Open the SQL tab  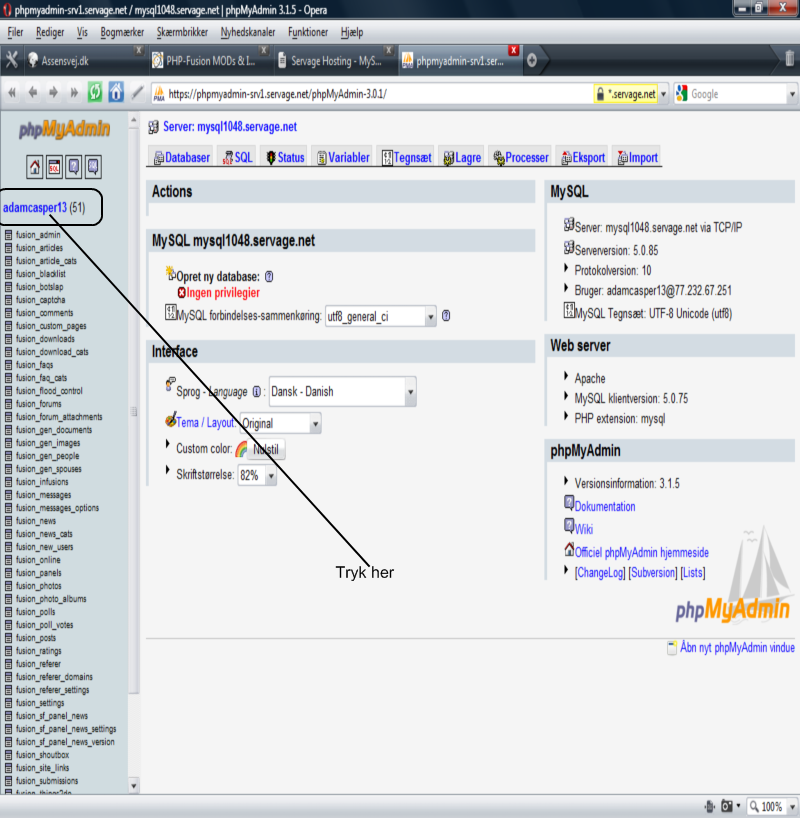237,157
